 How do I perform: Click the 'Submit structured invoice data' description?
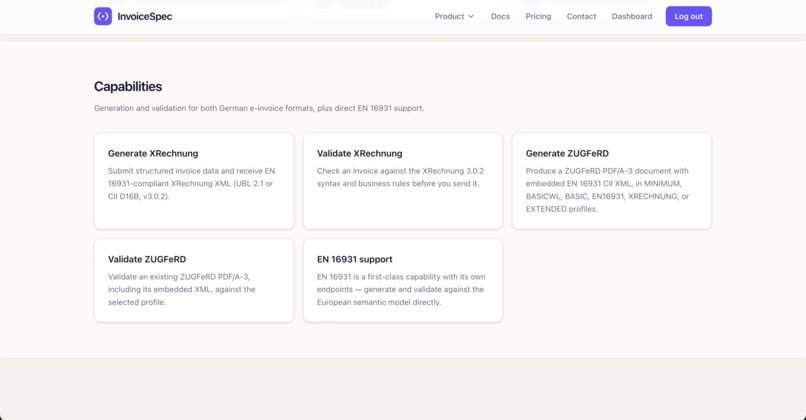[191, 184]
